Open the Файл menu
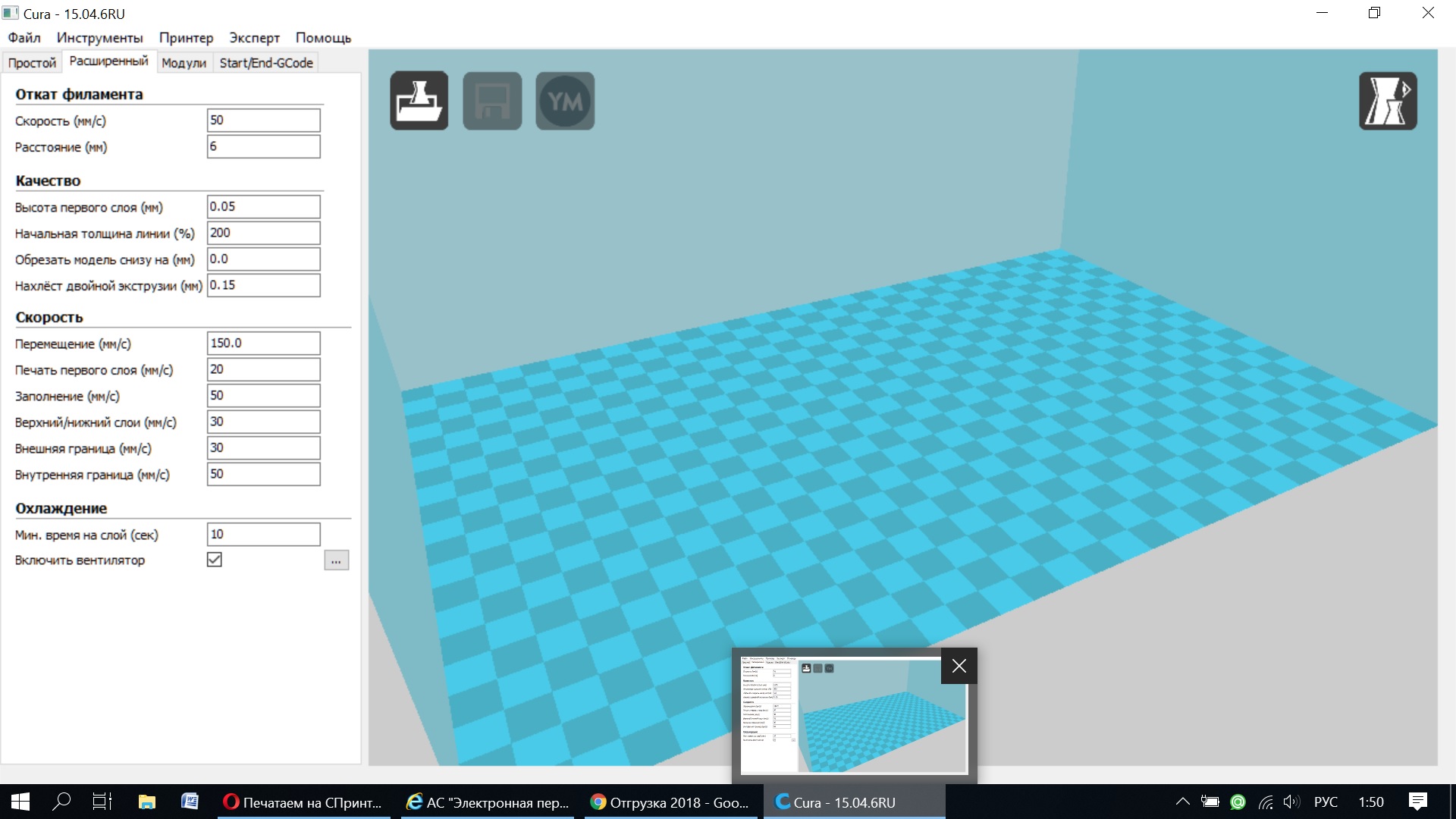 click(x=24, y=38)
